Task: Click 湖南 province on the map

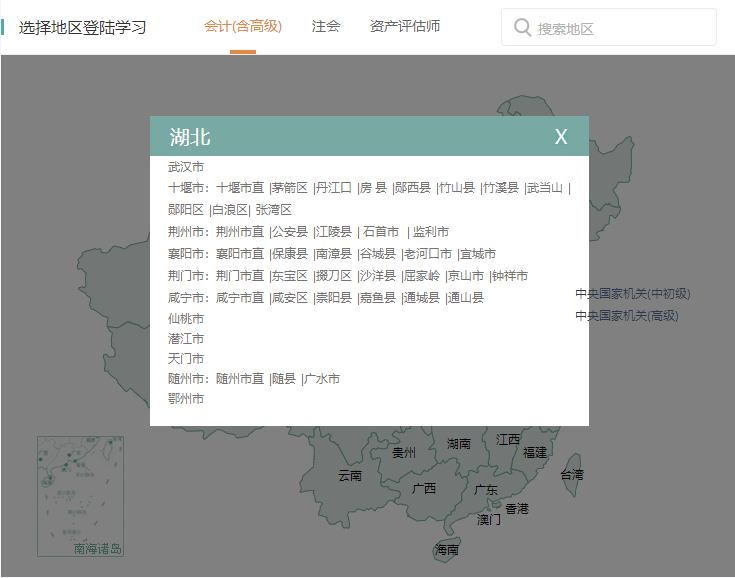Action: pyautogui.click(x=458, y=443)
